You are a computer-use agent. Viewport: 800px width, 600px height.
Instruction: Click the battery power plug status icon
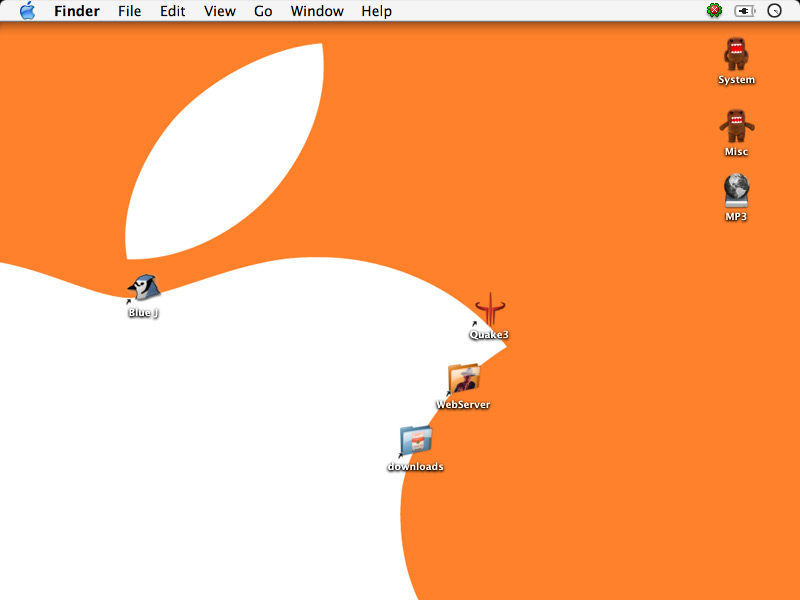pyautogui.click(x=745, y=11)
